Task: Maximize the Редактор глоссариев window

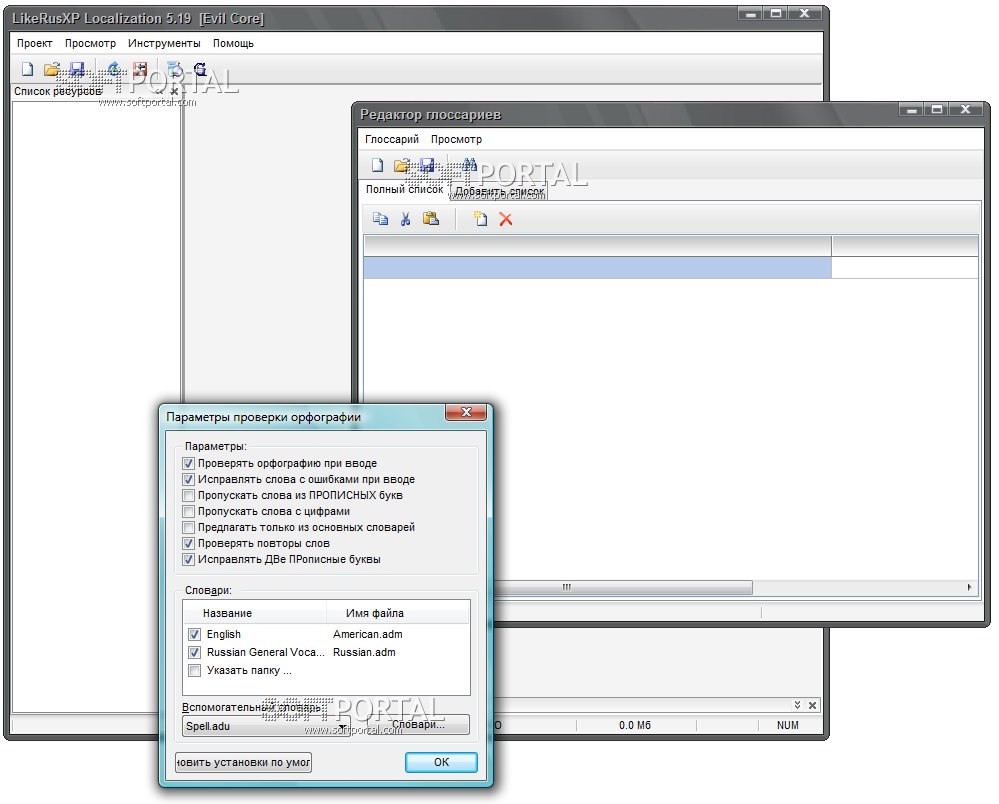Action: tap(937, 109)
